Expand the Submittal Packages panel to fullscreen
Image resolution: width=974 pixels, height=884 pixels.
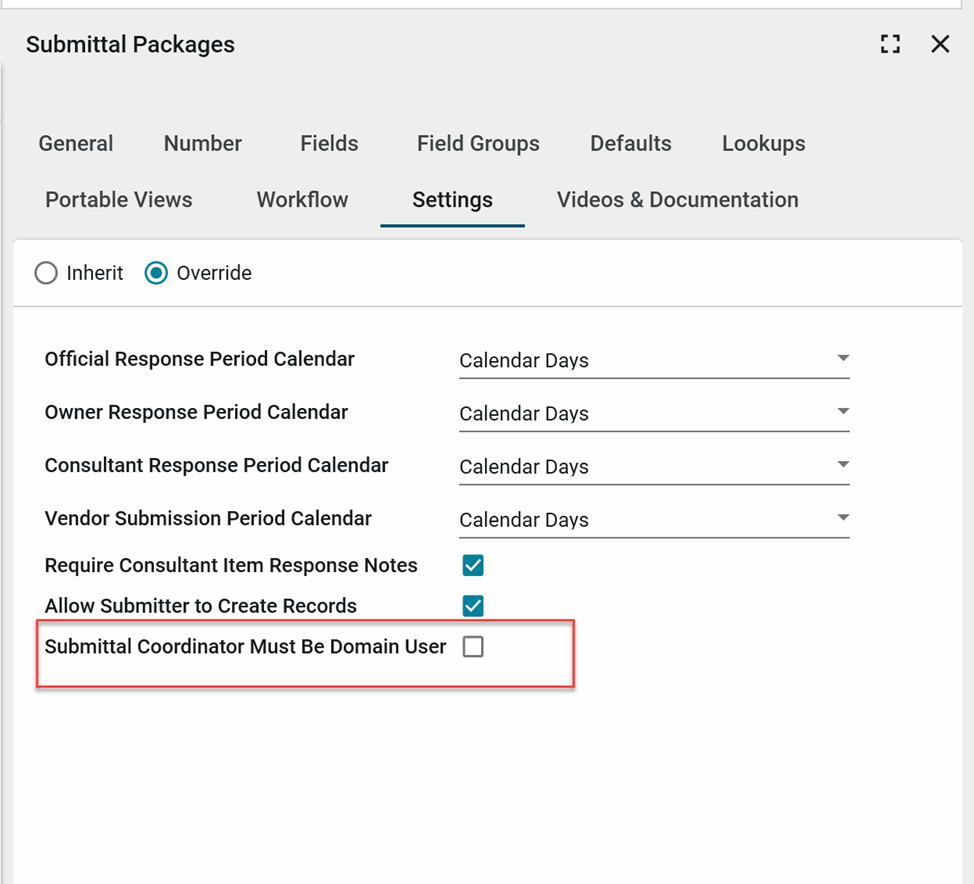point(890,44)
